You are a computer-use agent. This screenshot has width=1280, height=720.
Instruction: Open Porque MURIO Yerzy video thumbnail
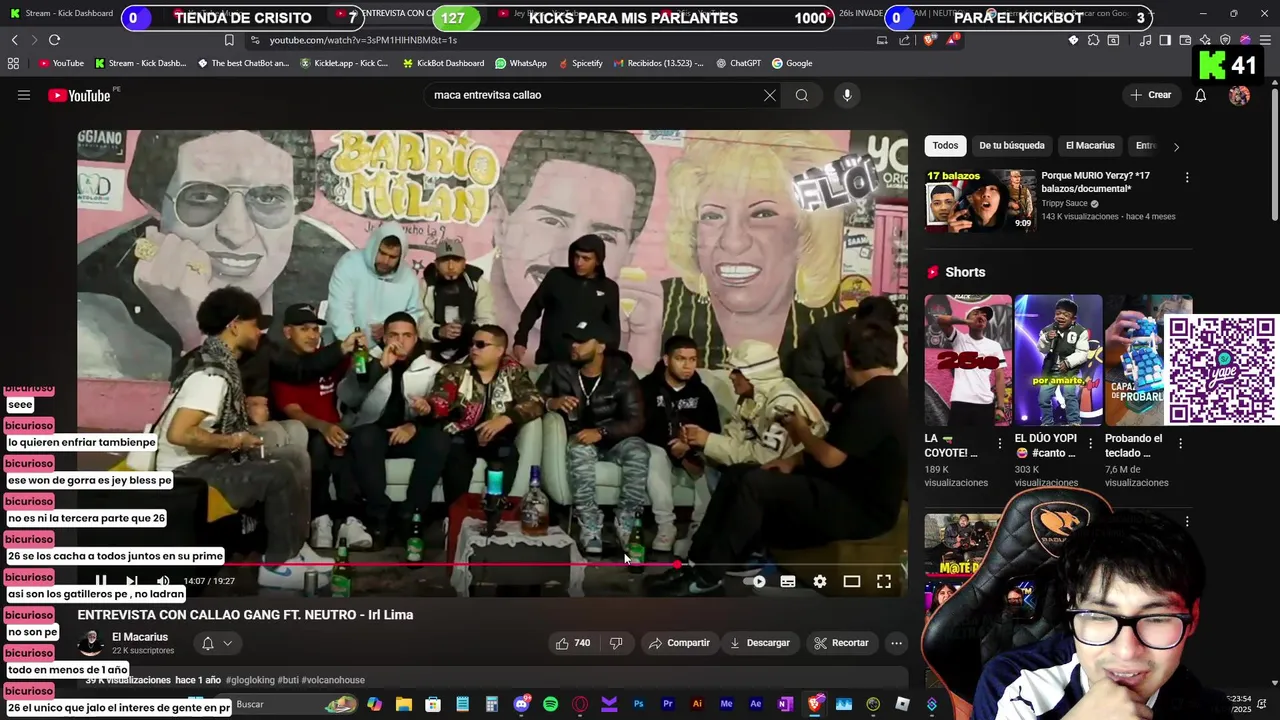(x=980, y=200)
